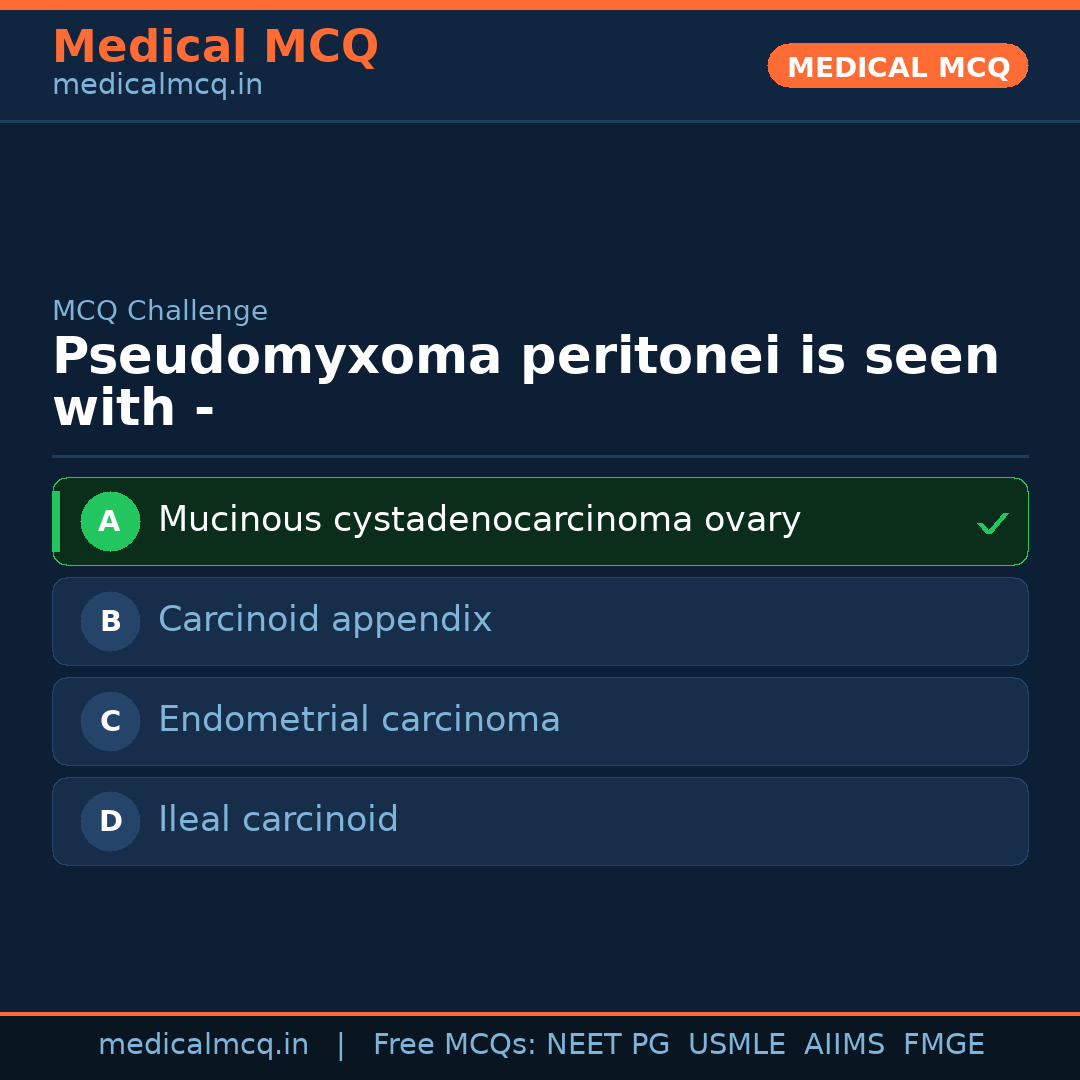
Task: Pick answer Ileal carcinoid
Action: pos(278,820)
